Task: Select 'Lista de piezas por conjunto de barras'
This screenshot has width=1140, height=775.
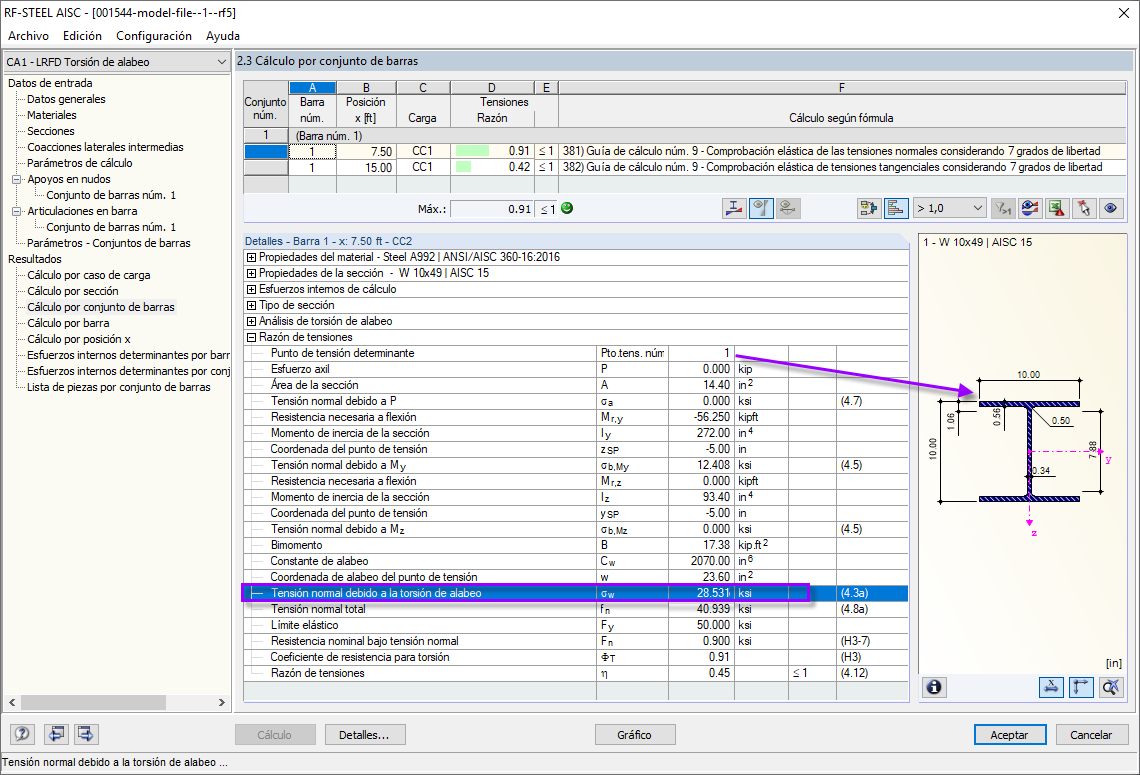Action: pos(119,387)
